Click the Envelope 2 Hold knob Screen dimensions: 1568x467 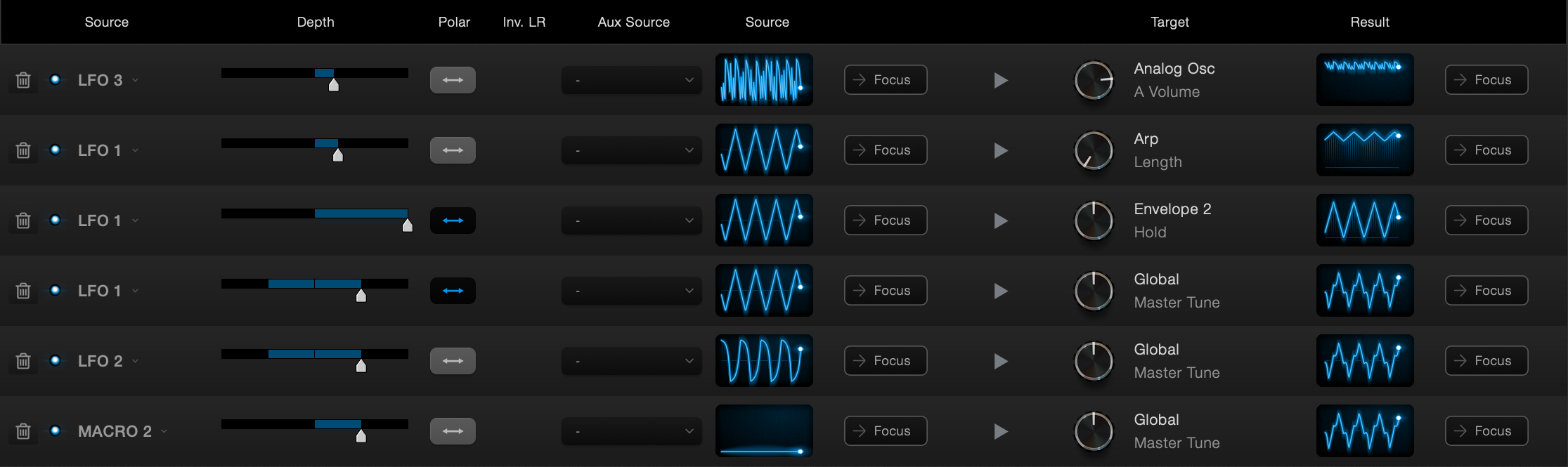pos(1094,221)
